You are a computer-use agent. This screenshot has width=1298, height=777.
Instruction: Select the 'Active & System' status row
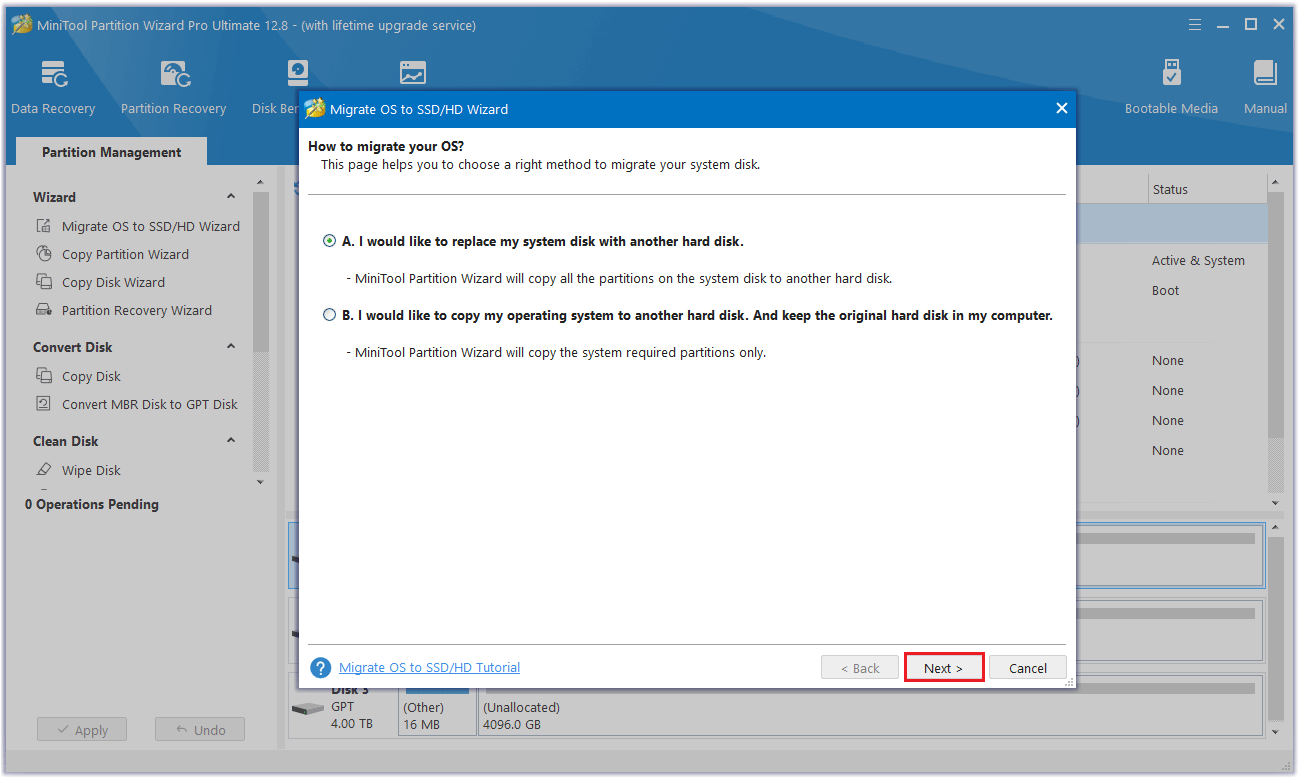tap(1198, 260)
